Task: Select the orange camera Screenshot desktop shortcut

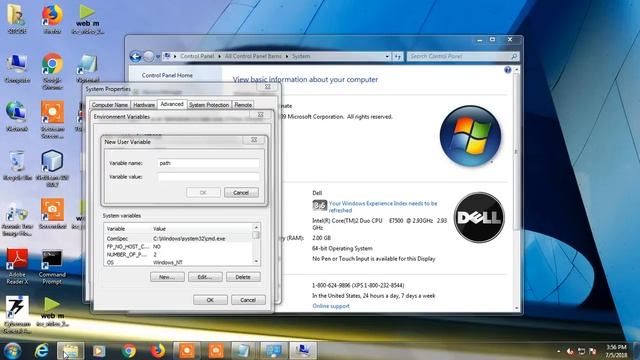Action: coord(52,214)
